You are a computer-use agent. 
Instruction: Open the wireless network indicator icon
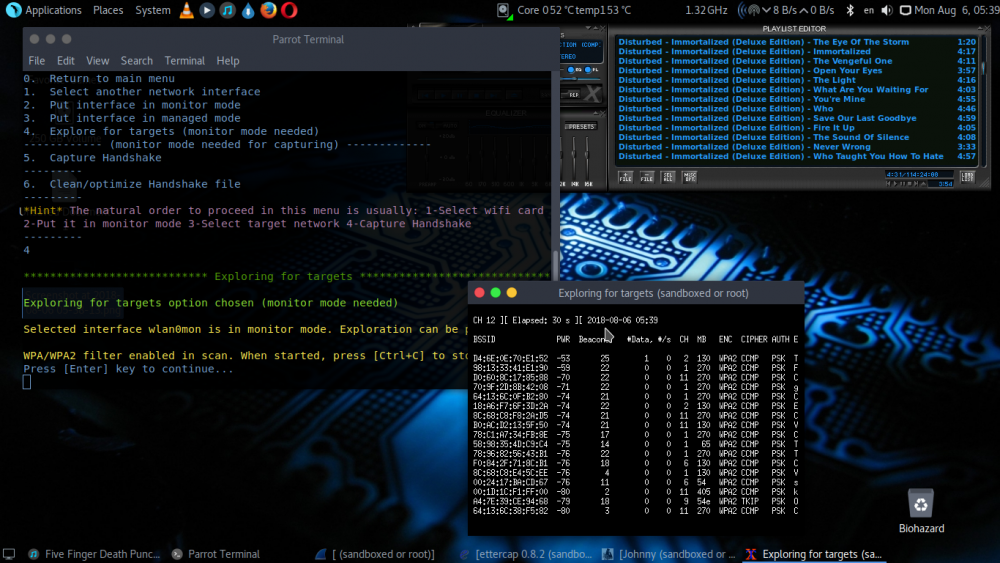click(750, 10)
